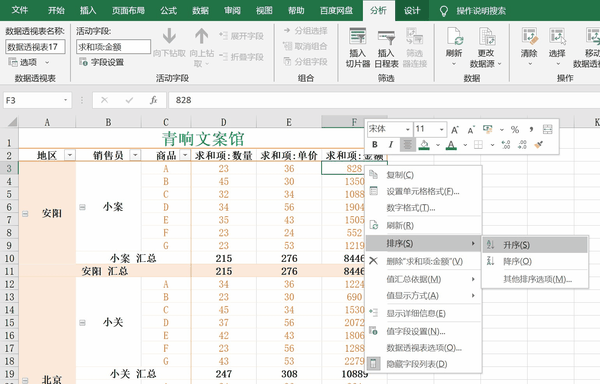Click the Clear (清除) icon in the ribbon

530,36
